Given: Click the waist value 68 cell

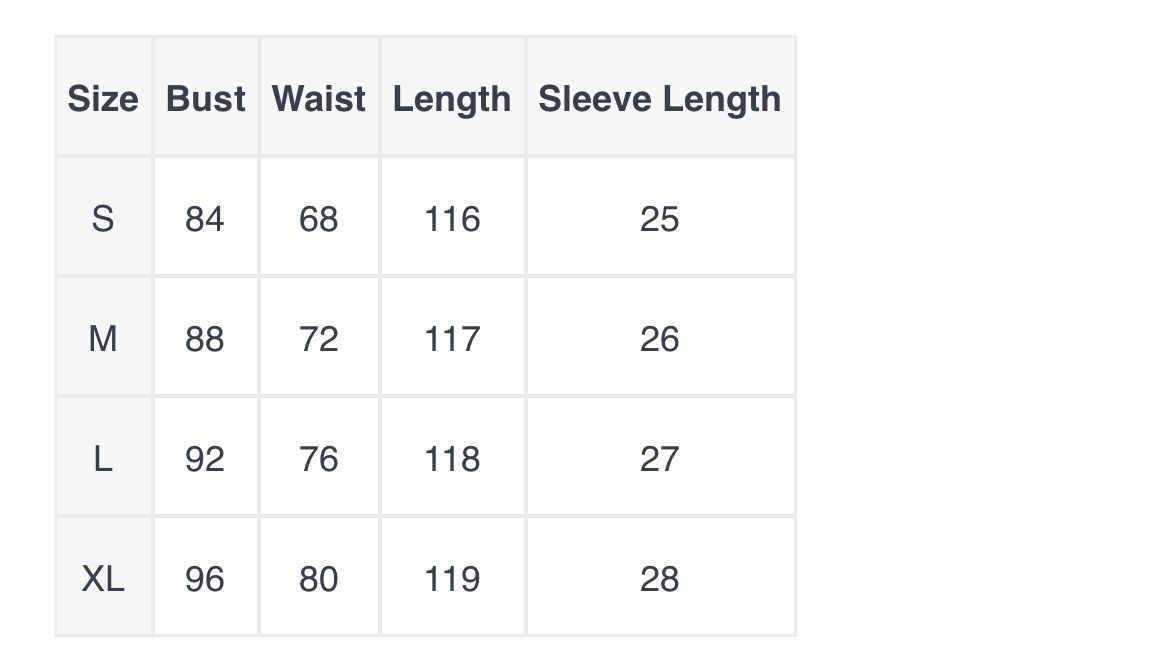Looking at the screenshot, I should (319, 218).
